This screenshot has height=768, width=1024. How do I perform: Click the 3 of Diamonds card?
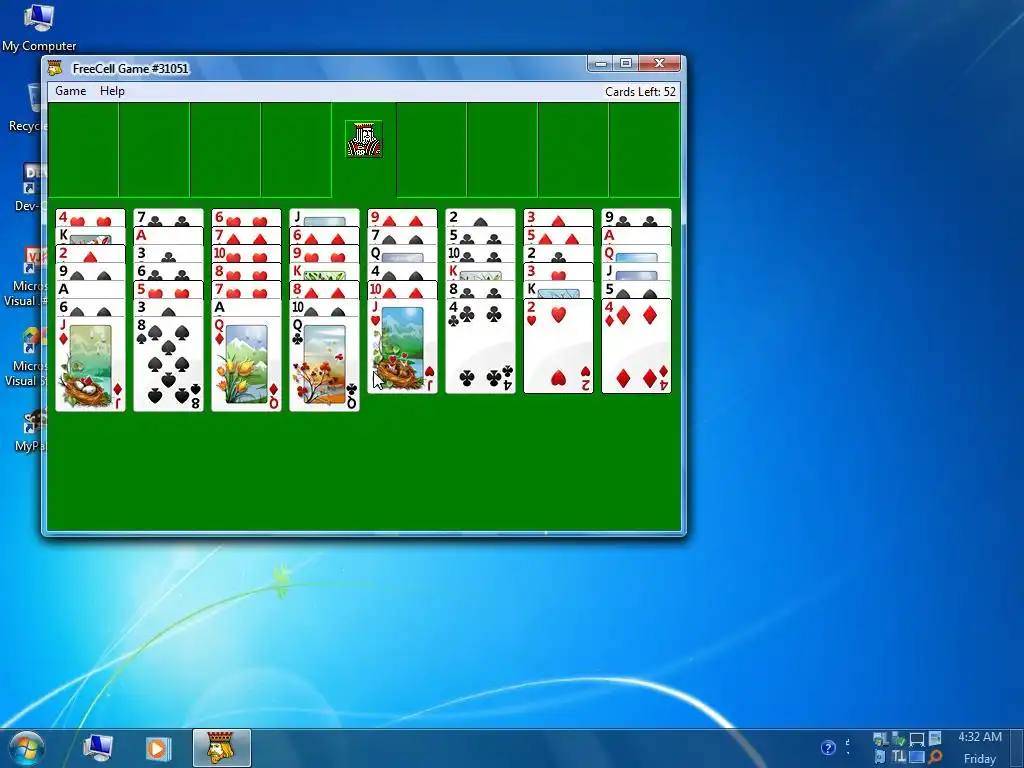pos(558,217)
